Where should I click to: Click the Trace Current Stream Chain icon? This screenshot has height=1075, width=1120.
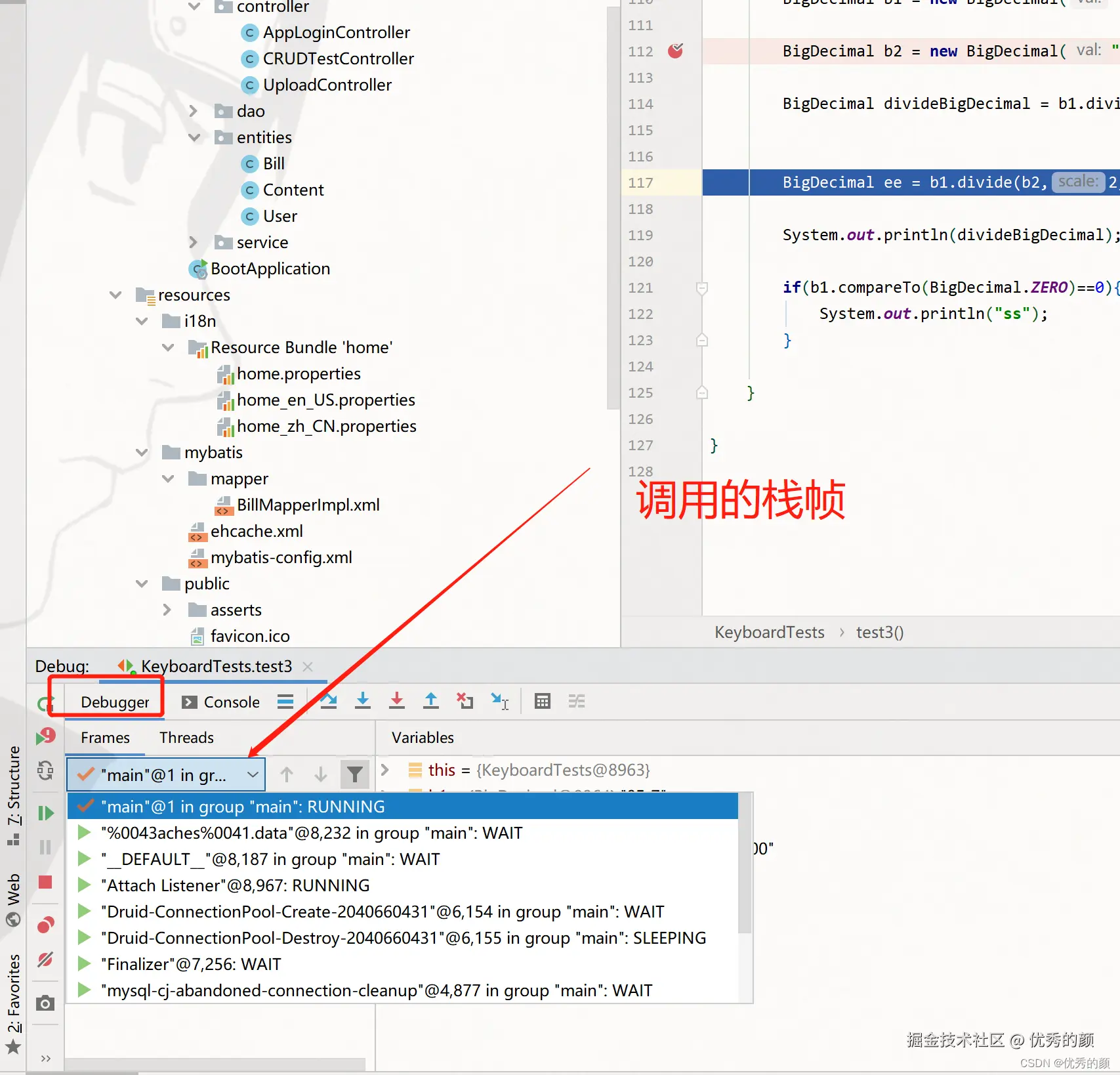click(577, 701)
